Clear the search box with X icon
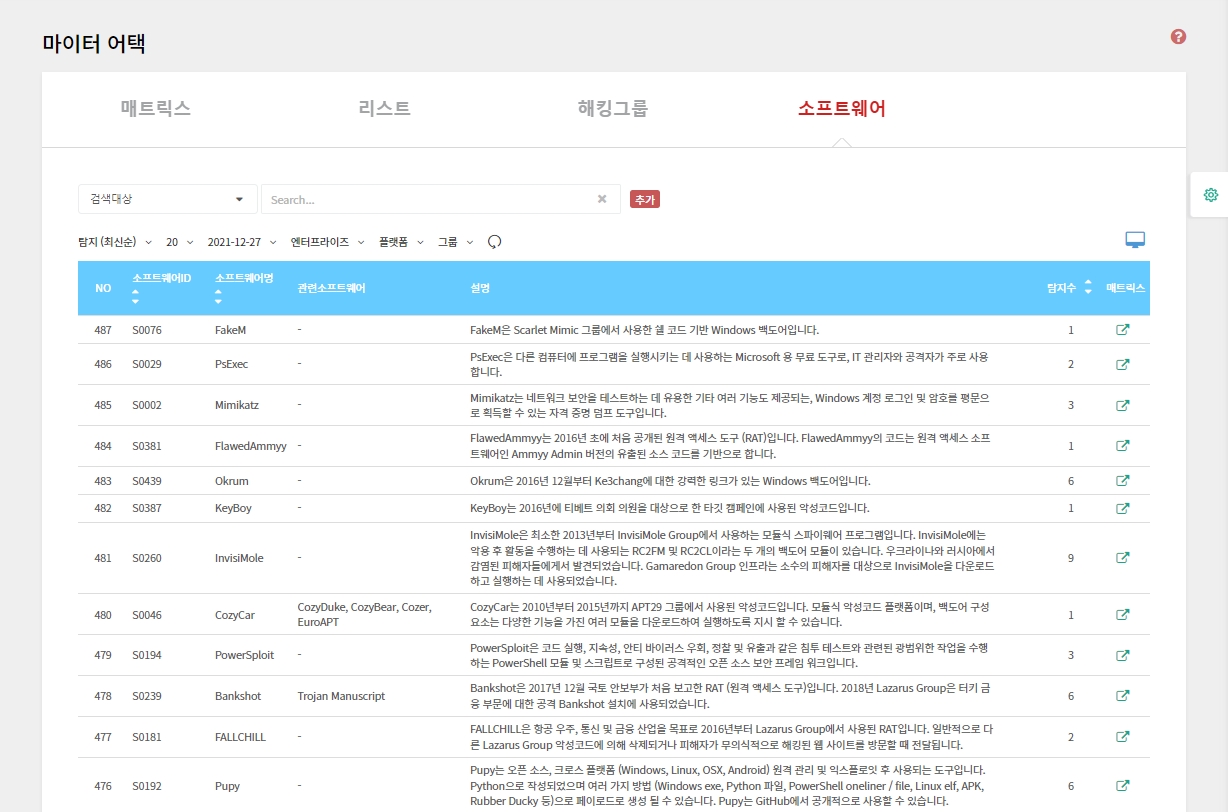 point(602,199)
